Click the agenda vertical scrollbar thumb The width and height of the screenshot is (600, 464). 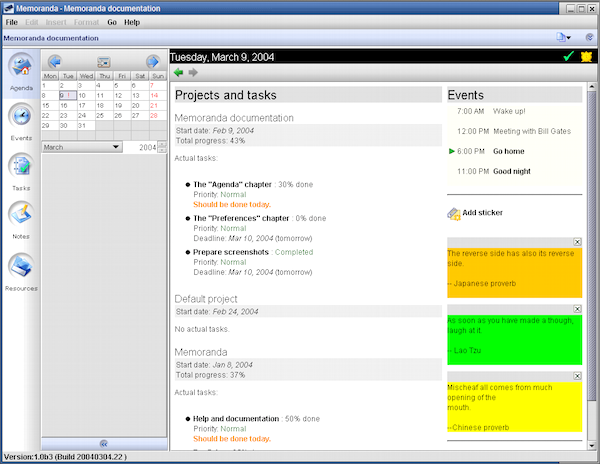tap(592, 245)
